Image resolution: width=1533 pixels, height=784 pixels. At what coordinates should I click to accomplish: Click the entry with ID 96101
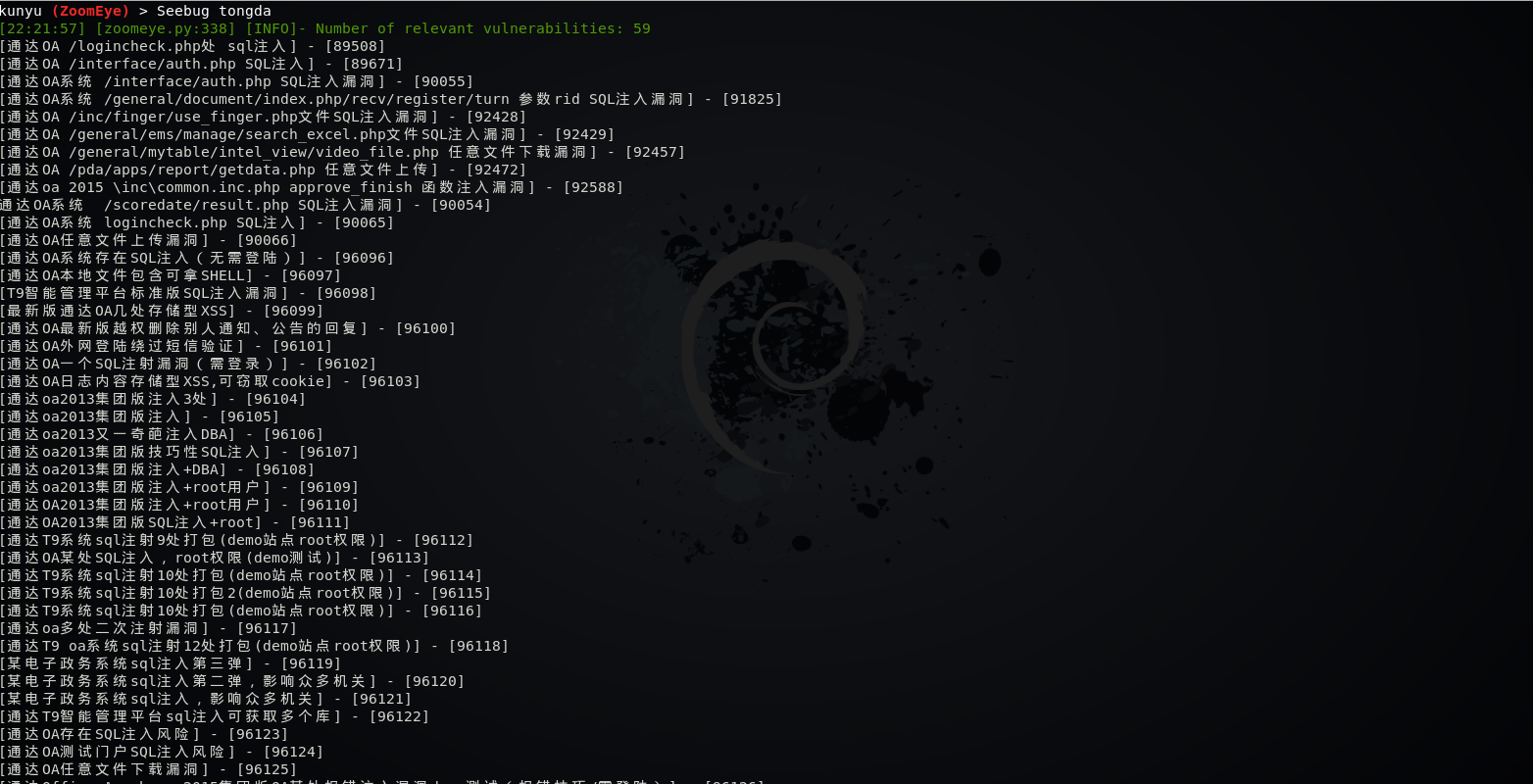pyautogui.click(x=167, y=346)
